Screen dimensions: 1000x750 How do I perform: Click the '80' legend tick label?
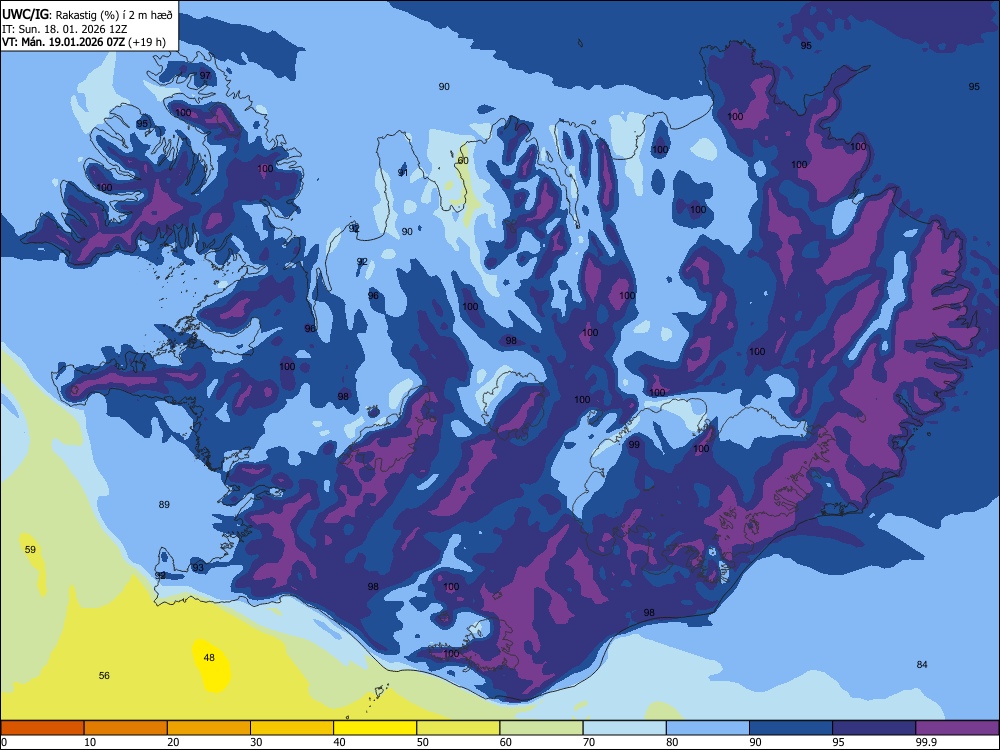click(x=672, y=742)
